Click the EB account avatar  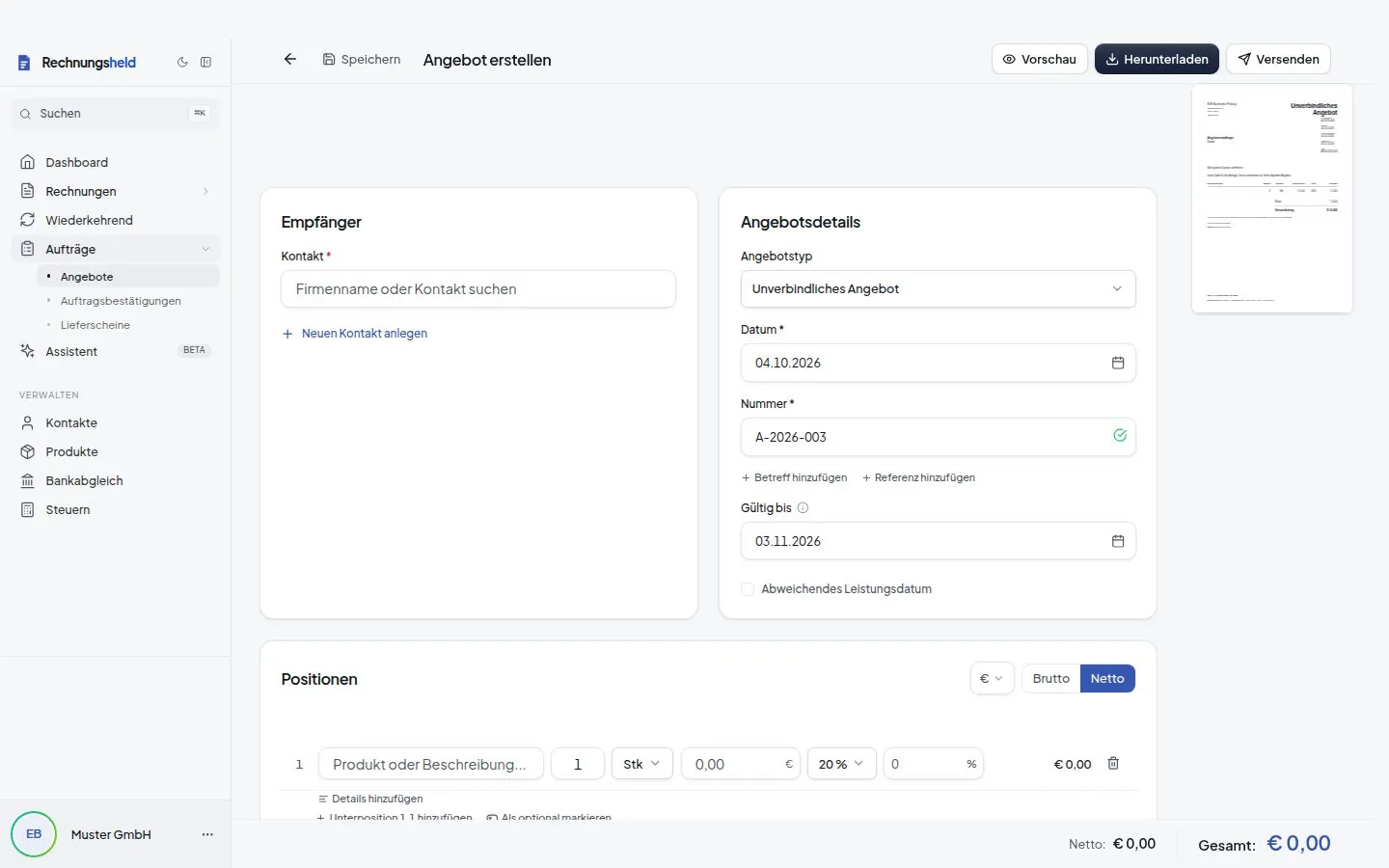pos(34,834)
